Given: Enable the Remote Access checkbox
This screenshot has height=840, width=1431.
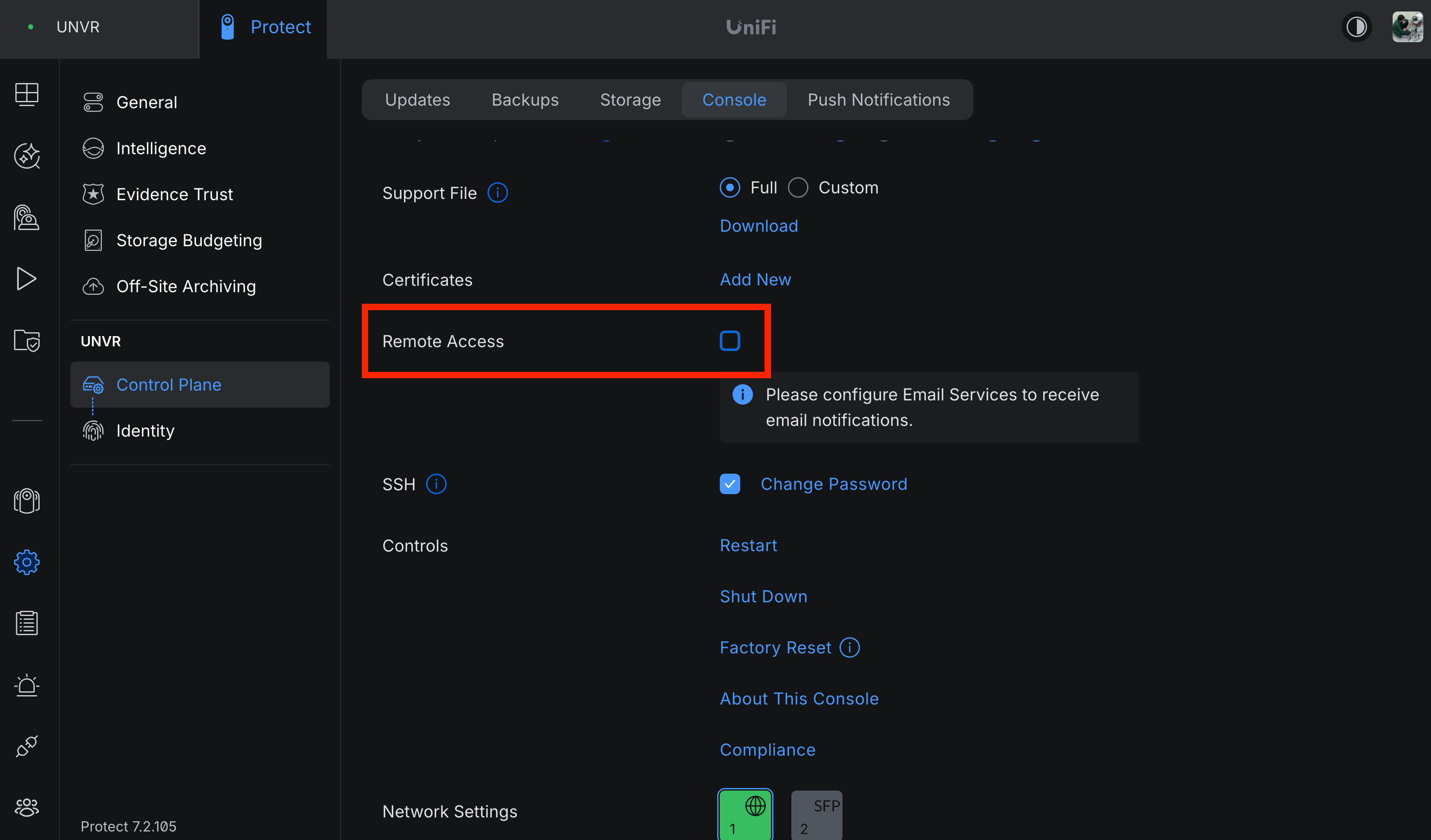Looking at the screenshot, I should pos(730,341).
